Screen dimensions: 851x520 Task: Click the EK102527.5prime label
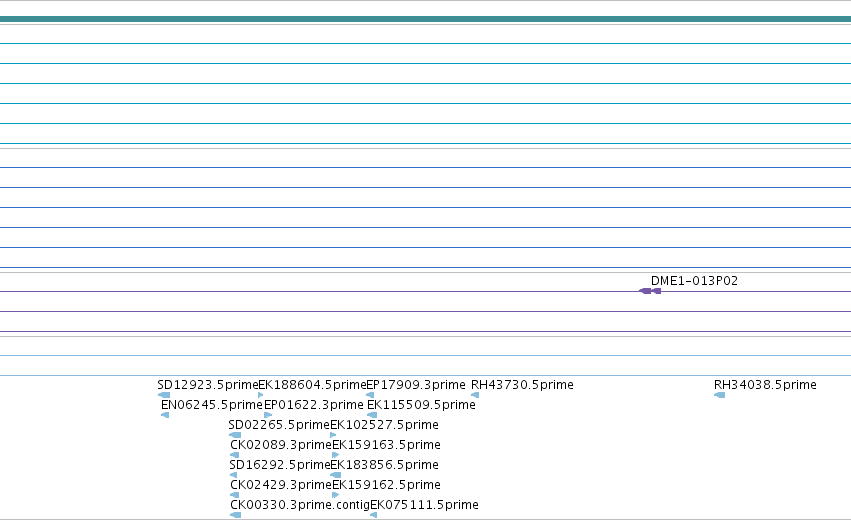point(384,425)
